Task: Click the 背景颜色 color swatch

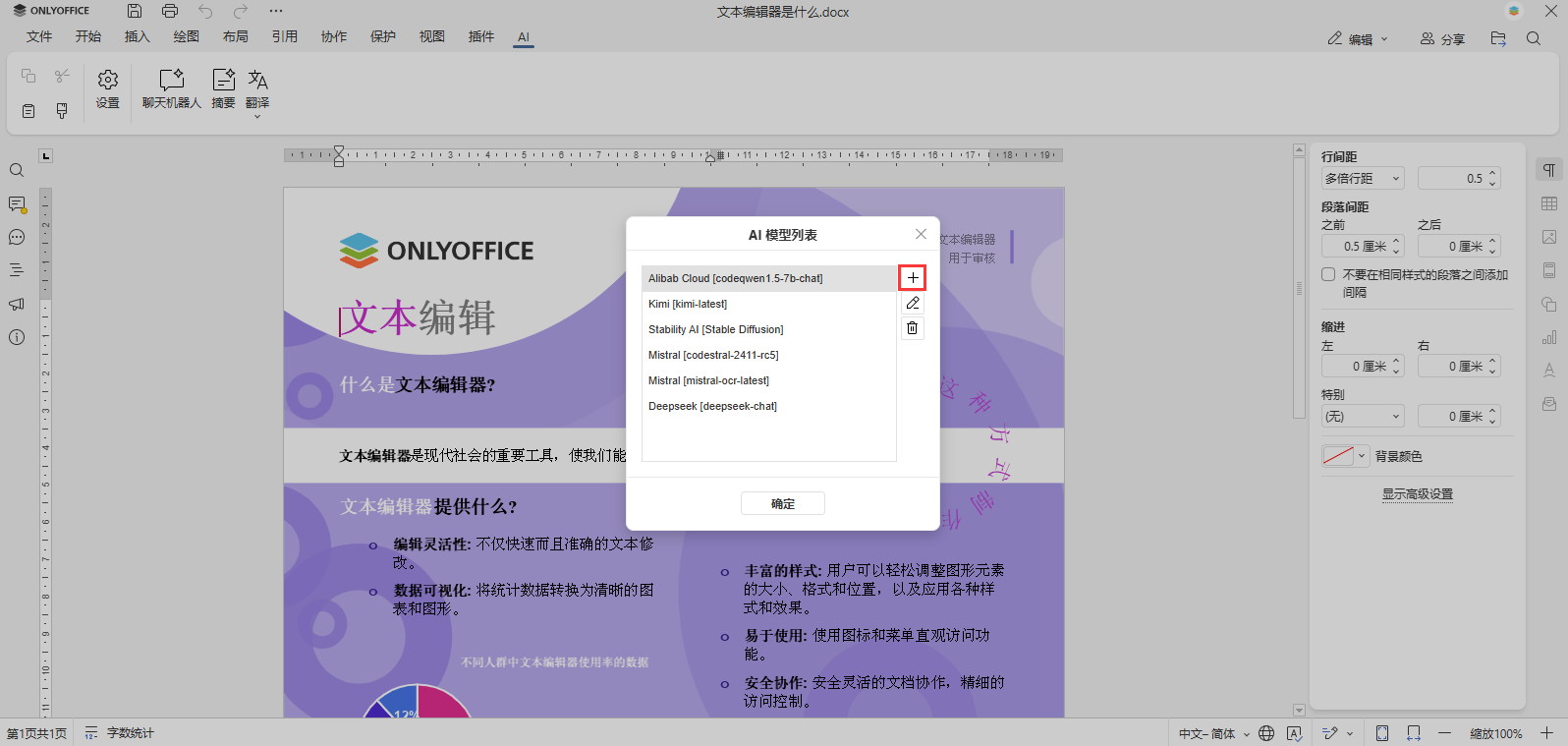Action: [x=1338, y=456]
